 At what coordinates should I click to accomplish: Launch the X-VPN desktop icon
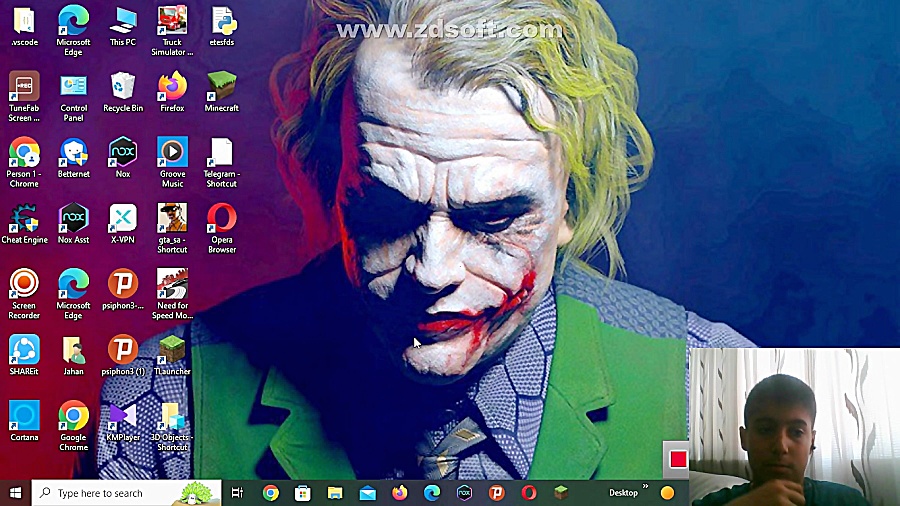pos(123,224)
